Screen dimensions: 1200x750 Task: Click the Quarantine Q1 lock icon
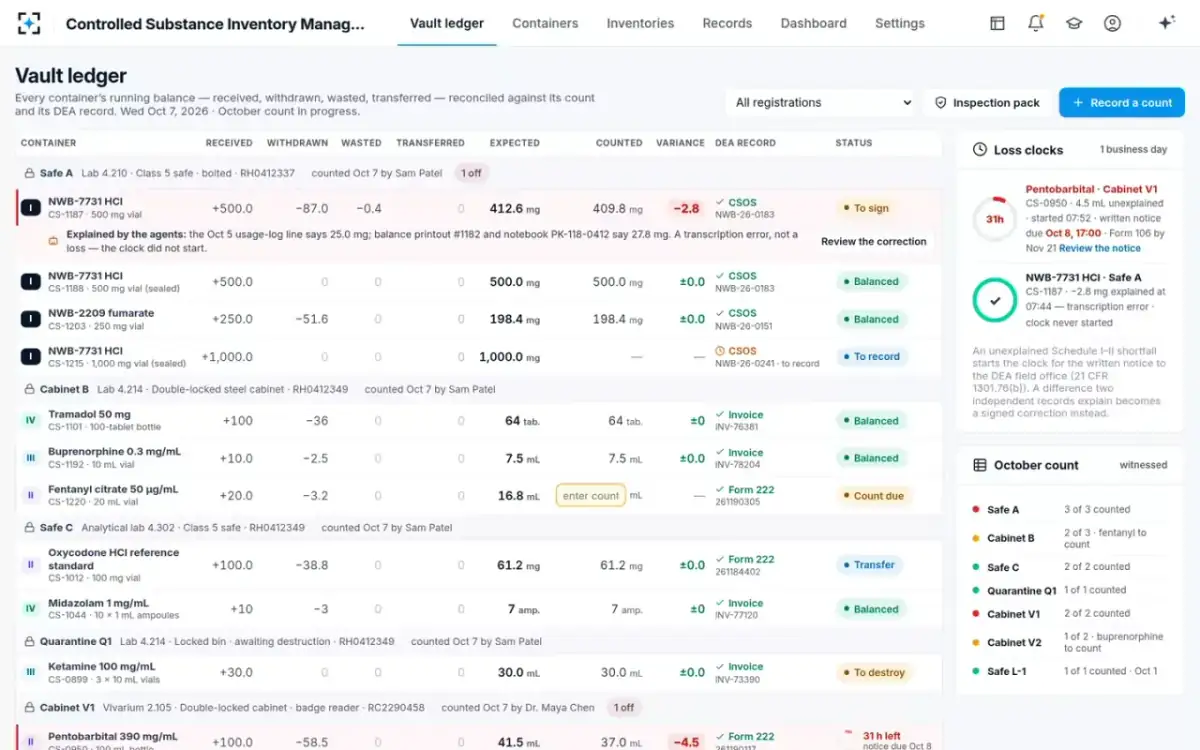pyautogui.click(x=29, y=641)
